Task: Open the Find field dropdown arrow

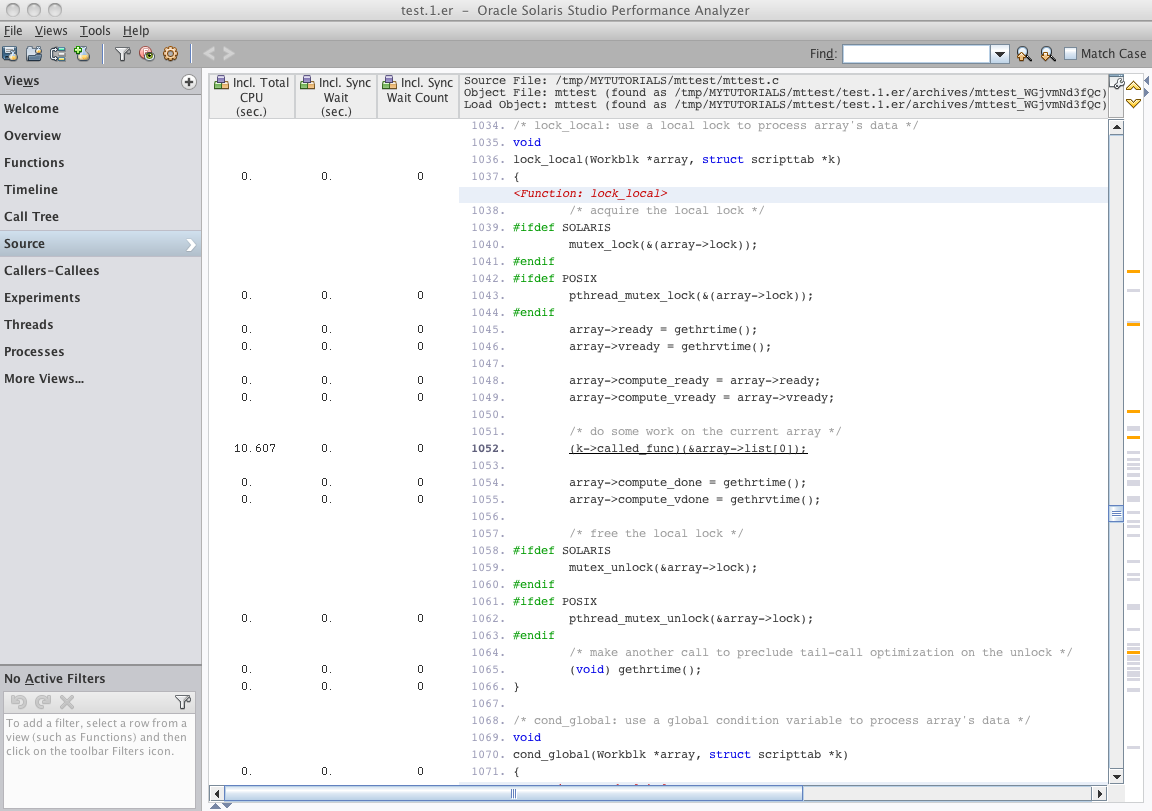Action: (1000, 54)
